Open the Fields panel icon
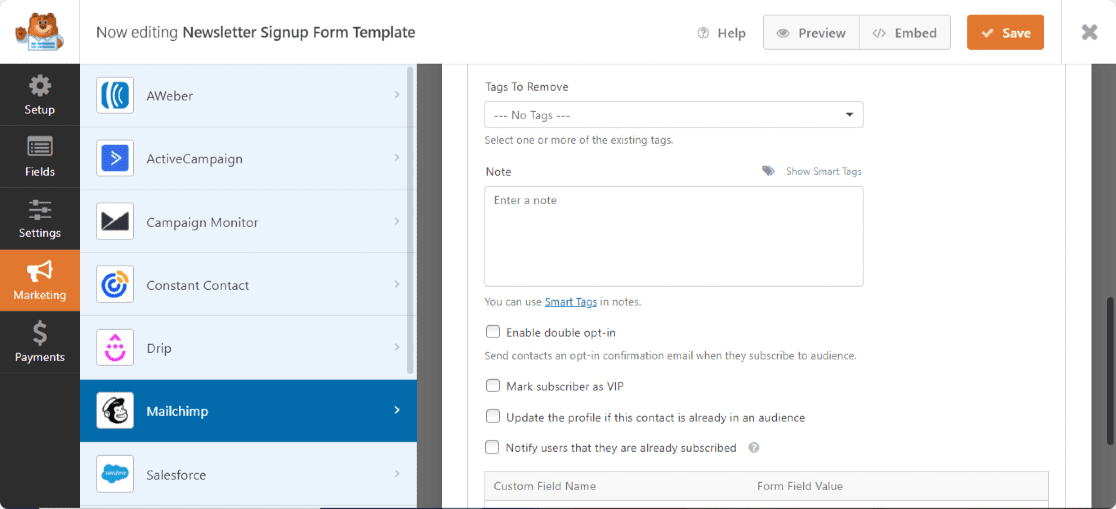 point(39,147)
